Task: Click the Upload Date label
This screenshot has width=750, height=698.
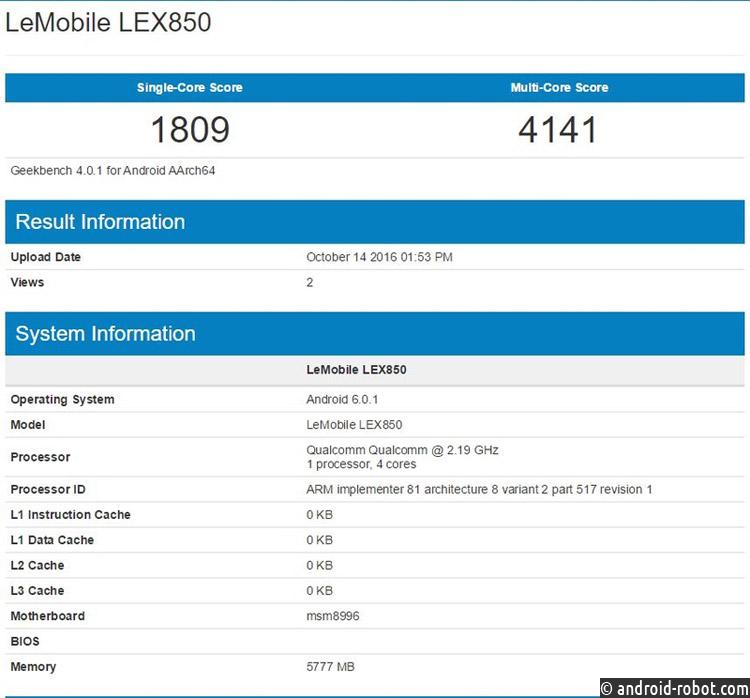Action: (45, 257)
